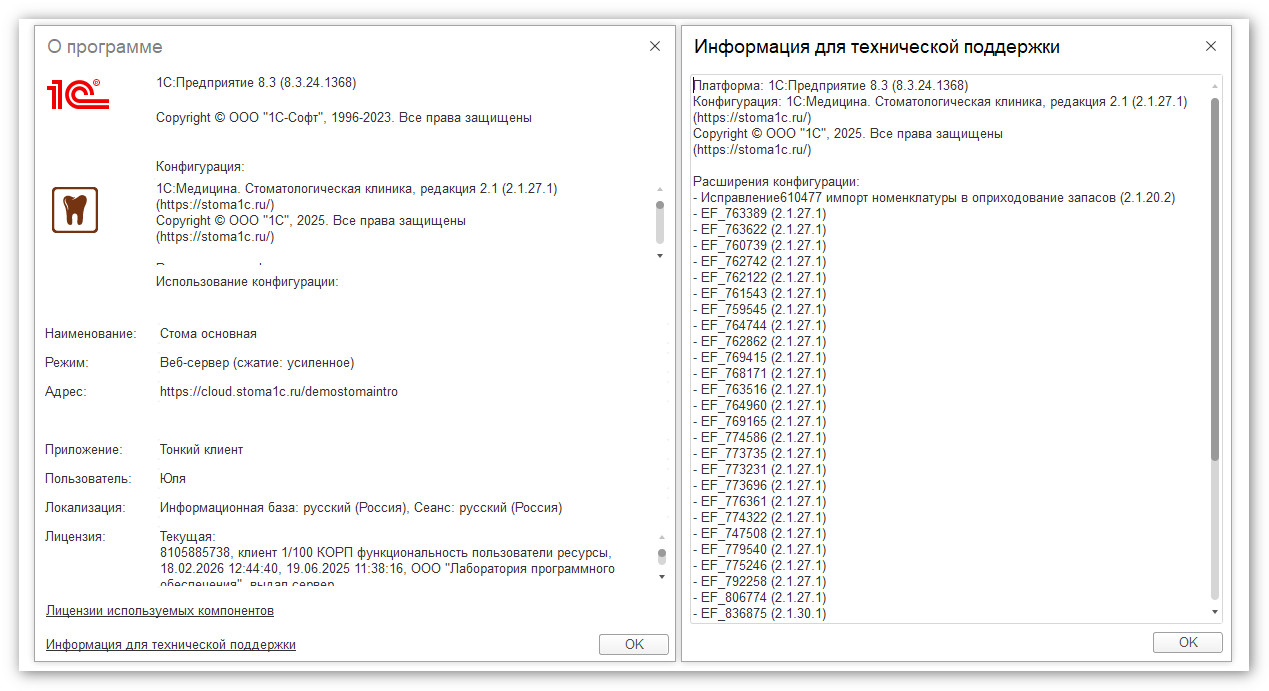Close the technical support information window
This screenshot has height=691, width=1269.
1211,46
